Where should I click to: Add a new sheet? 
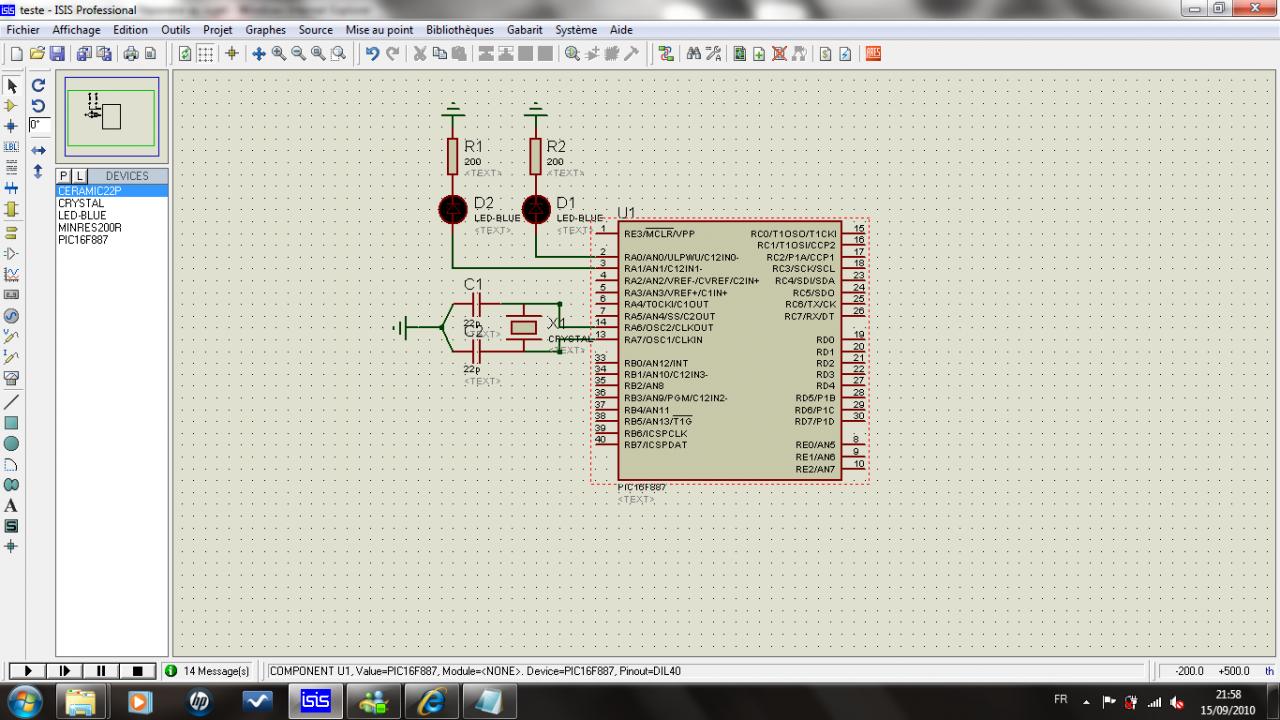tap(759, 53)
